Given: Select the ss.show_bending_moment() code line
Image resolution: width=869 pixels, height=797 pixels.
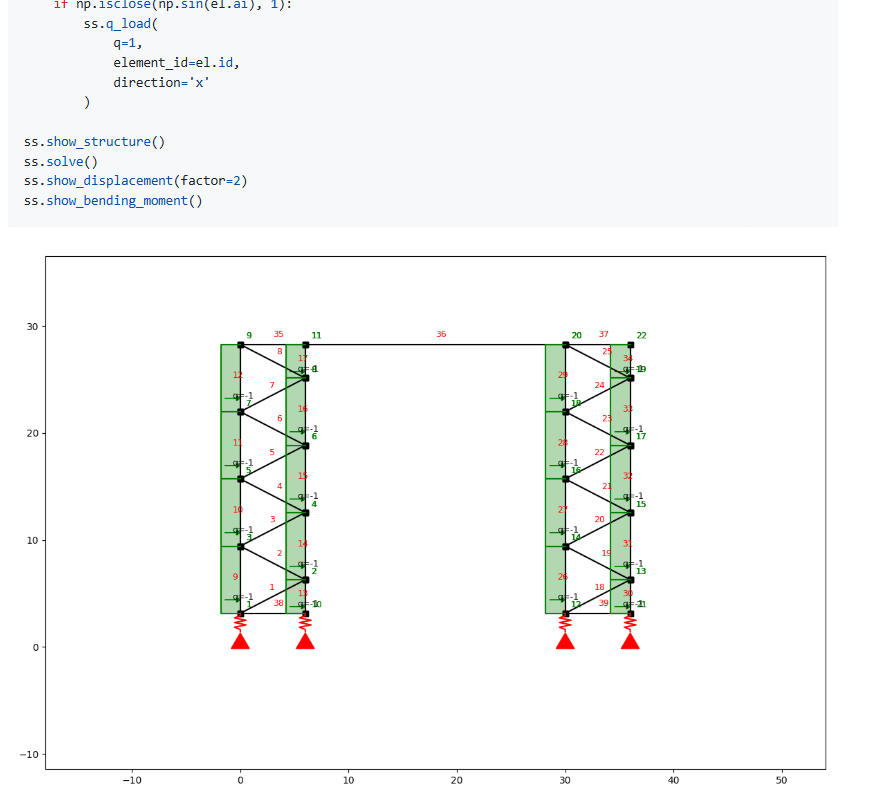Looking at the screenshot, I should pyautogui.click(x=110, y=200).
